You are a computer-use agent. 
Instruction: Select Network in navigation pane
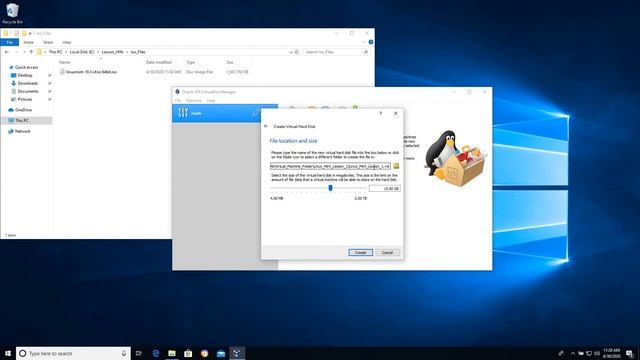click(22, 131)
